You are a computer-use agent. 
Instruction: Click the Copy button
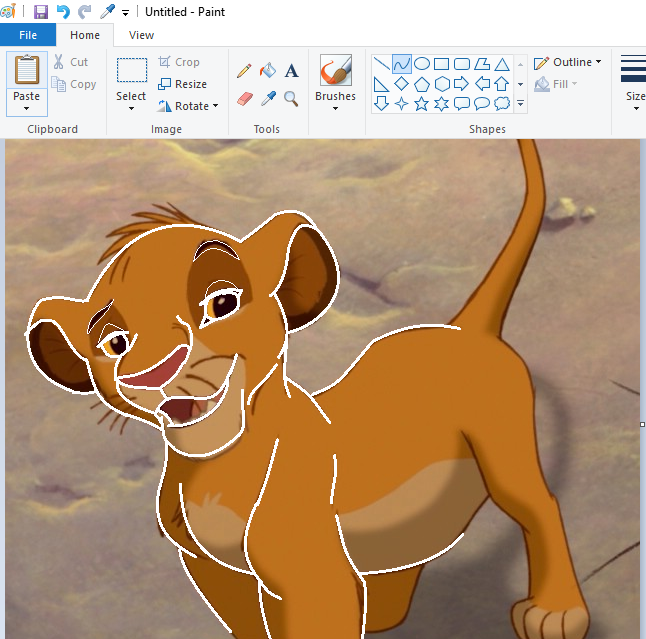(73, 84)
